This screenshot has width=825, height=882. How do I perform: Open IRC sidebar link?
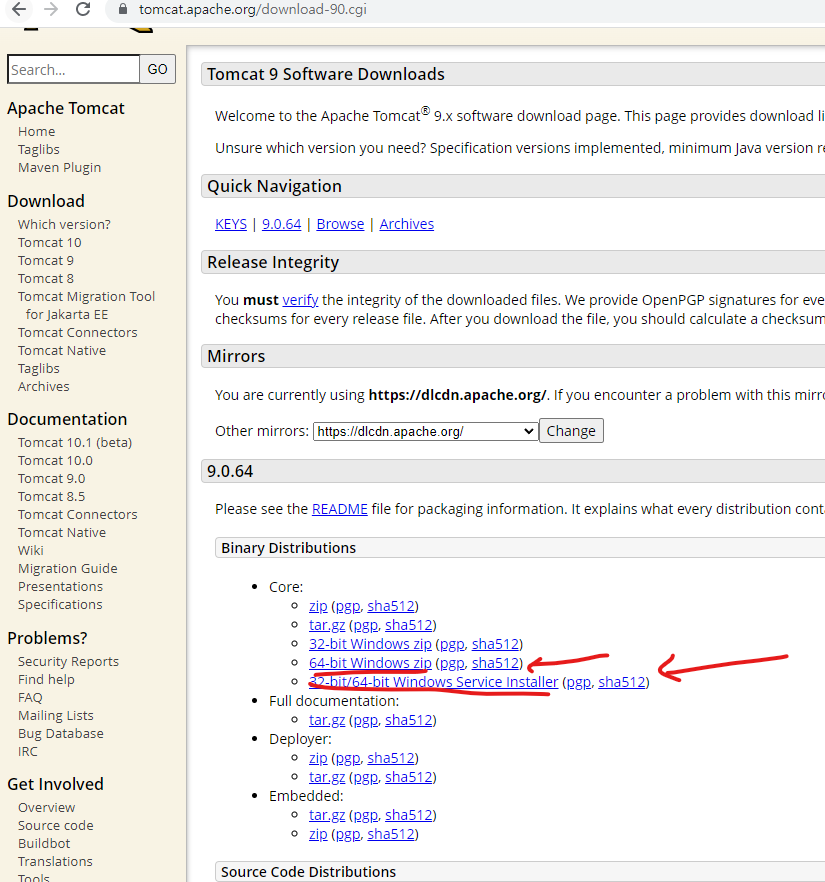pos(28,752)
